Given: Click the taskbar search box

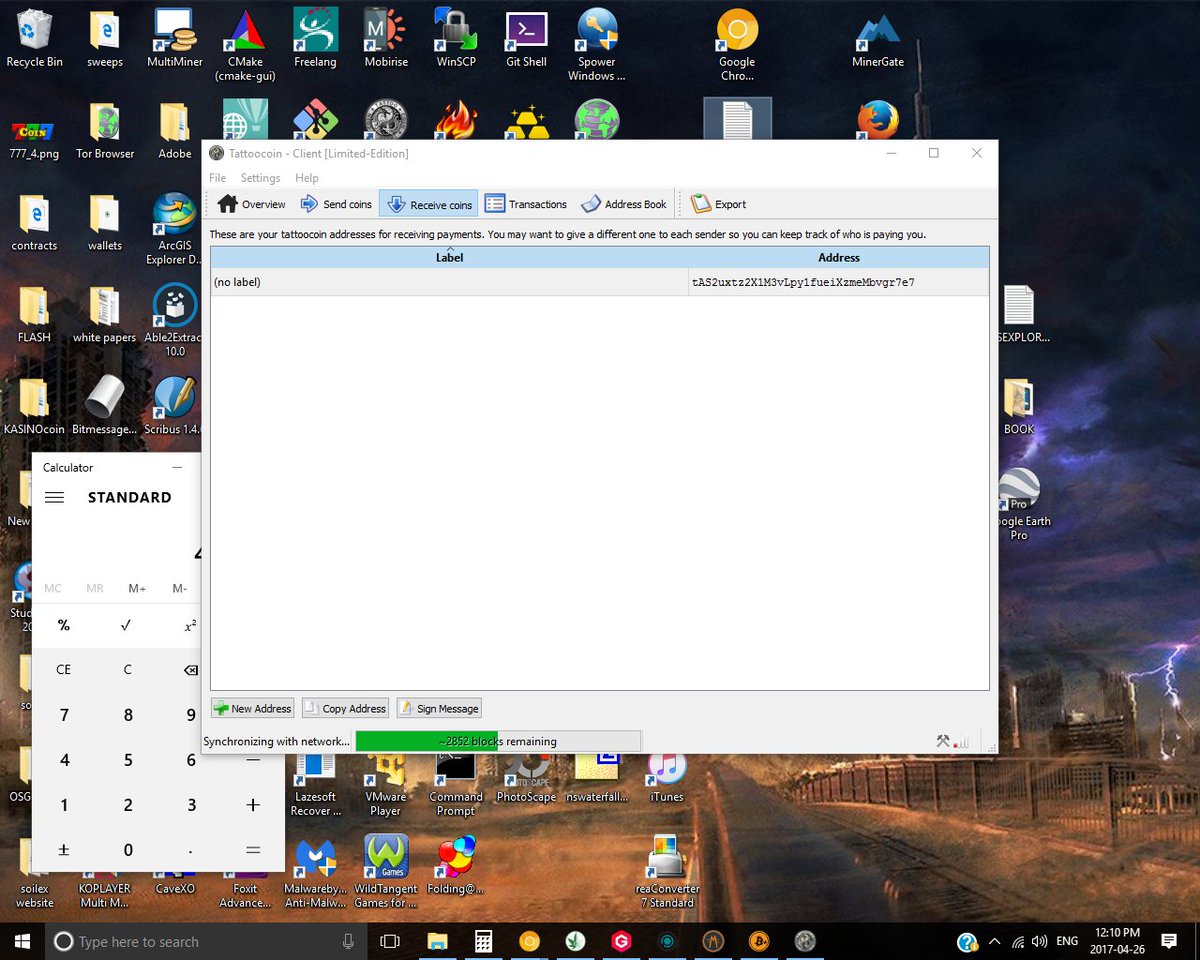Looking at the screenshot, I should [207, 941].
